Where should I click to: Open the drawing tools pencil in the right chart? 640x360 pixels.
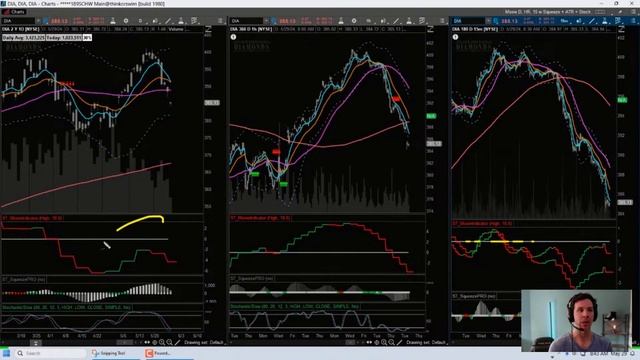(x=592, y=21)
